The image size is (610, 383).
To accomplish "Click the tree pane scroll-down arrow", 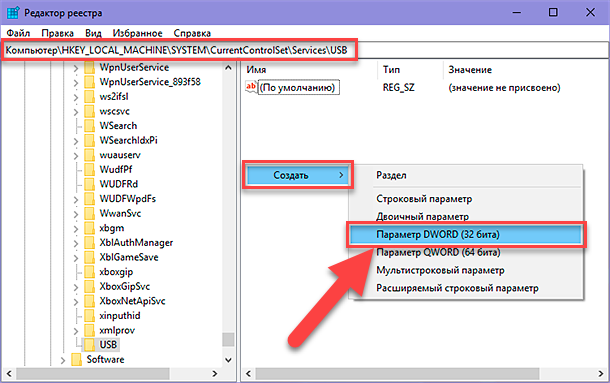I will coord(228,360).
